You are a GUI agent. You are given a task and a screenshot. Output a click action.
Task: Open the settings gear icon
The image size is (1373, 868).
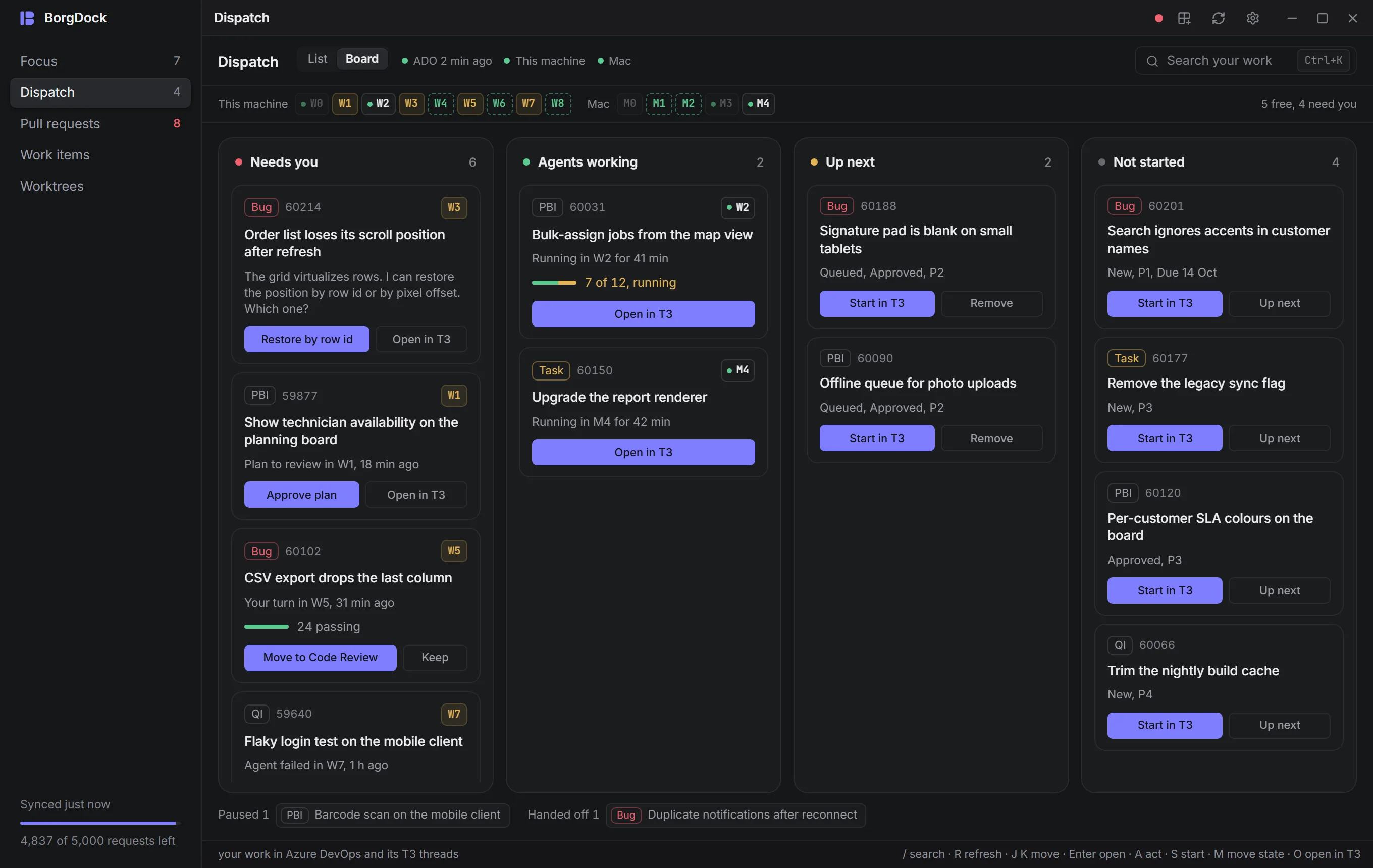click(x=1252, y=18)
